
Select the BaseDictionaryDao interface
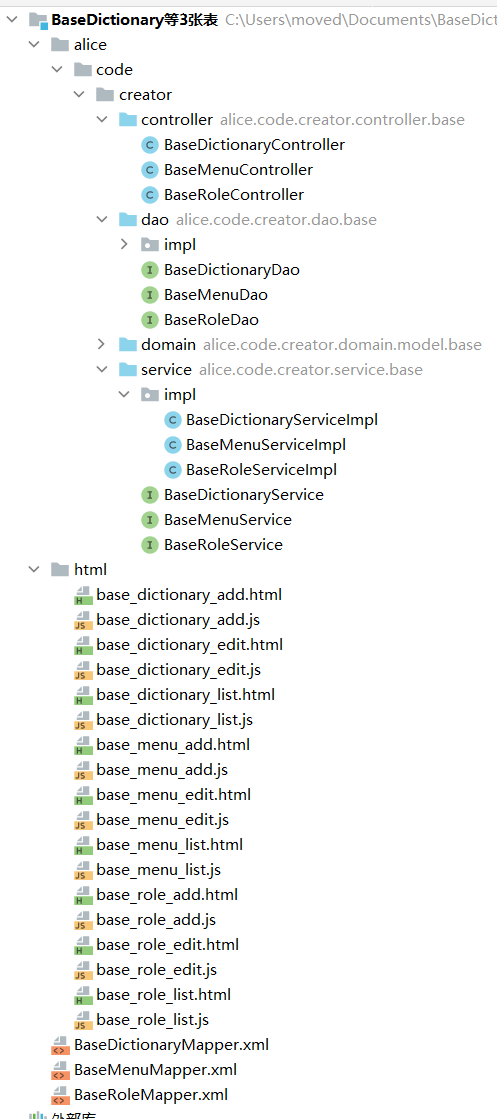[x=231, y=270]
